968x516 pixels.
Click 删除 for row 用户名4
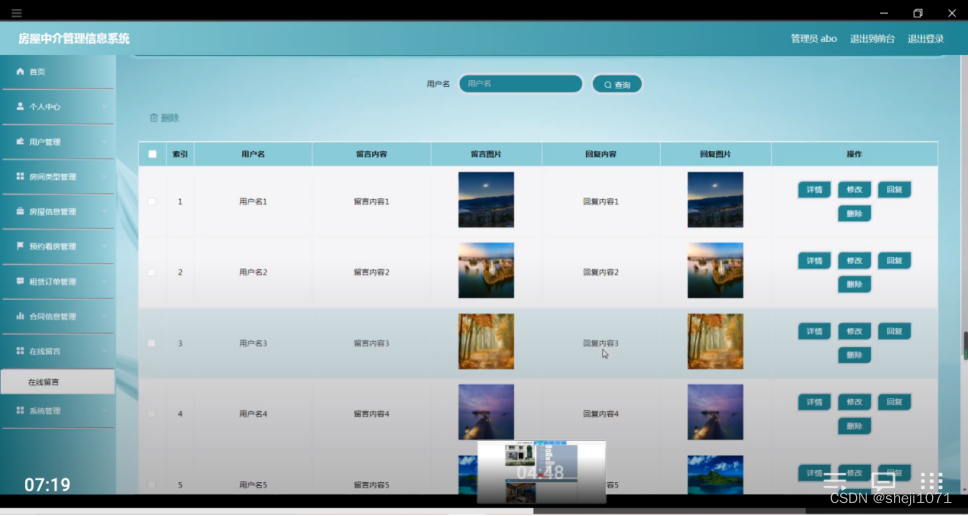pos(854,426)
